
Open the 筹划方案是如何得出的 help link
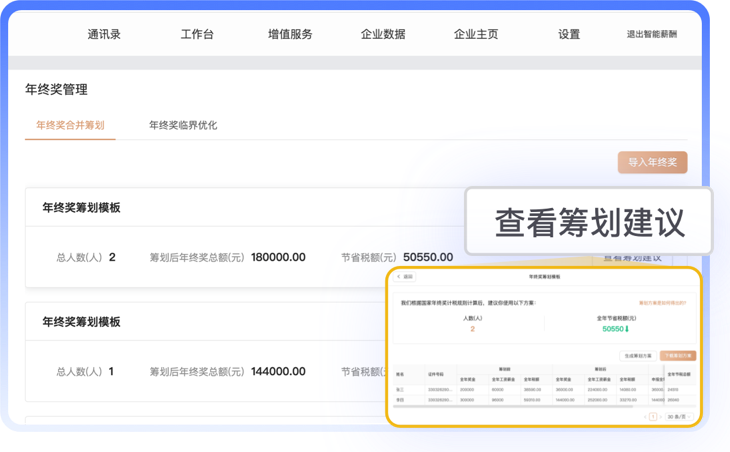[662, 301]
